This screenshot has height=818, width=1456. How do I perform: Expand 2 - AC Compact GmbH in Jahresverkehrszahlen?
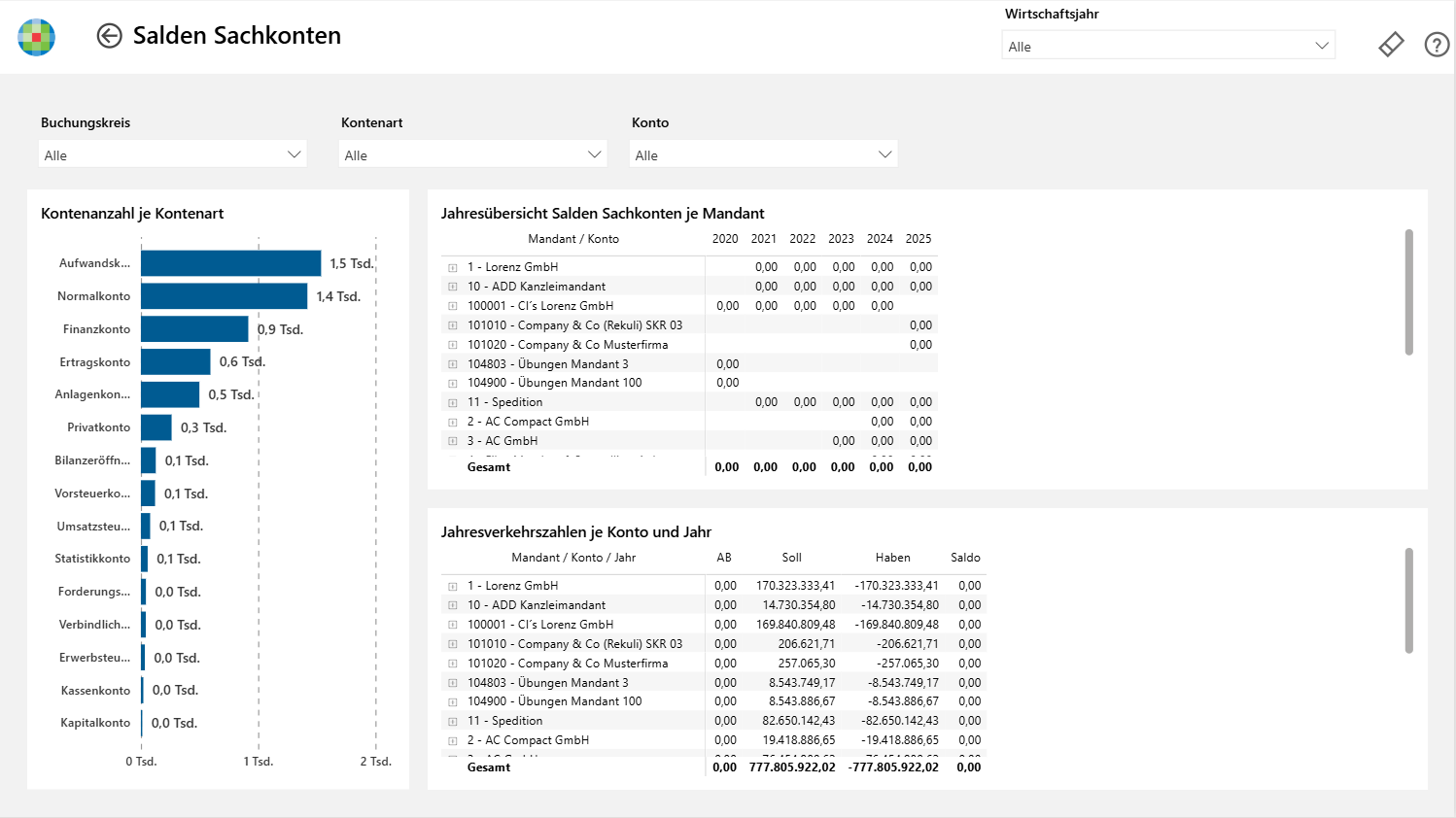point(453,740)
